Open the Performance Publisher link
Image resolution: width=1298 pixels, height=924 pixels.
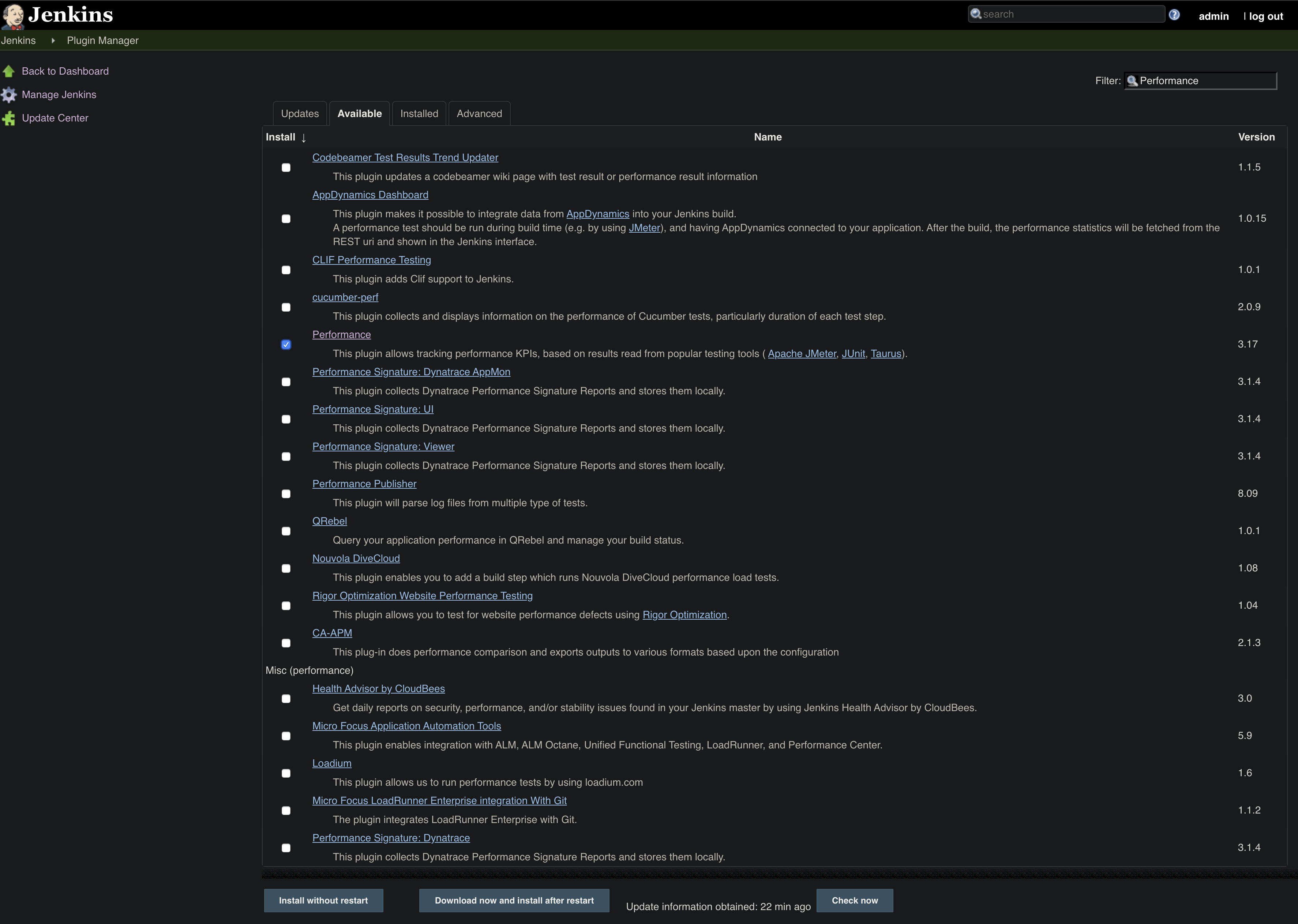coord(364,484)
